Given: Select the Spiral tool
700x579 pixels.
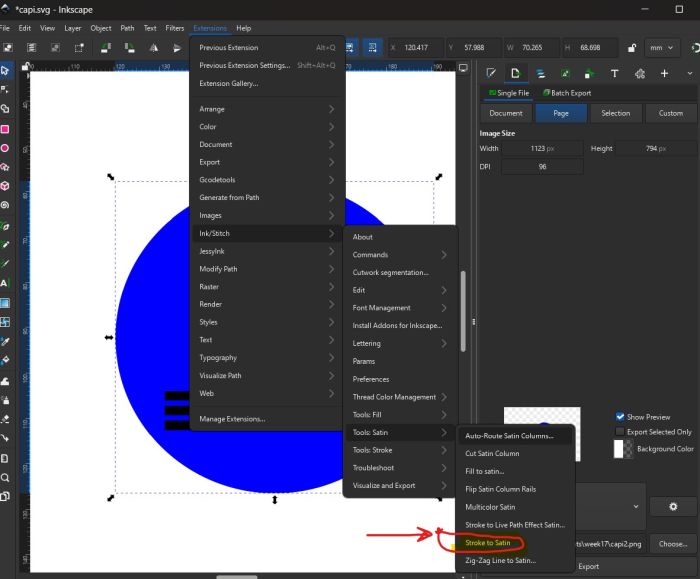Looking at the screenshot, I should 5,205.
